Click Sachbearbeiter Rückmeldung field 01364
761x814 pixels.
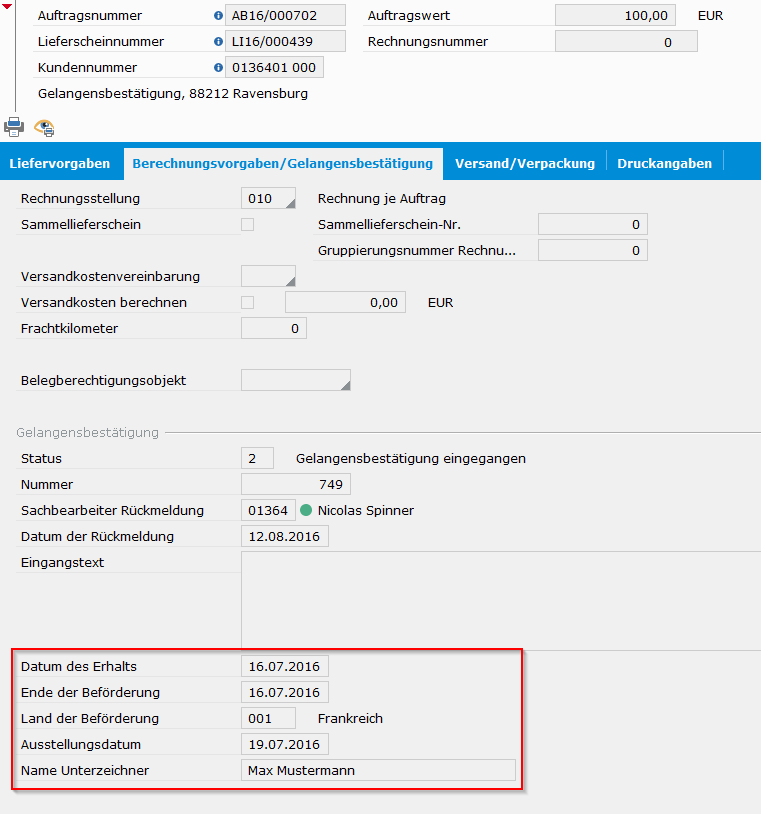(x=268, y=510)
